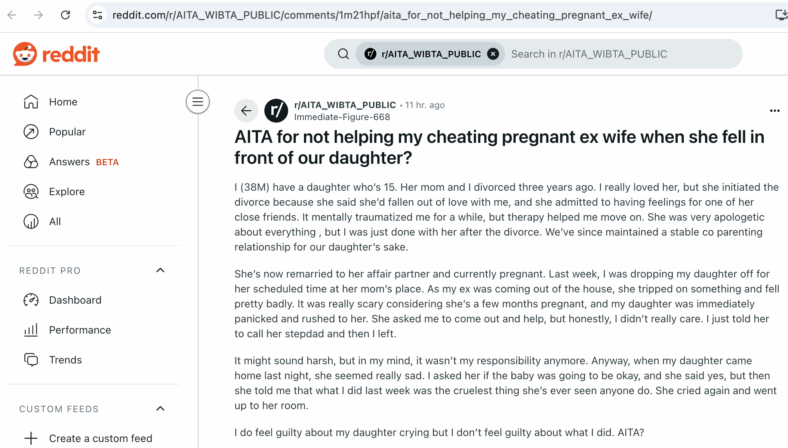Collapse the CUSTOM FEEDS section
The image size is (788, 448).
click(x=160, y=409)
